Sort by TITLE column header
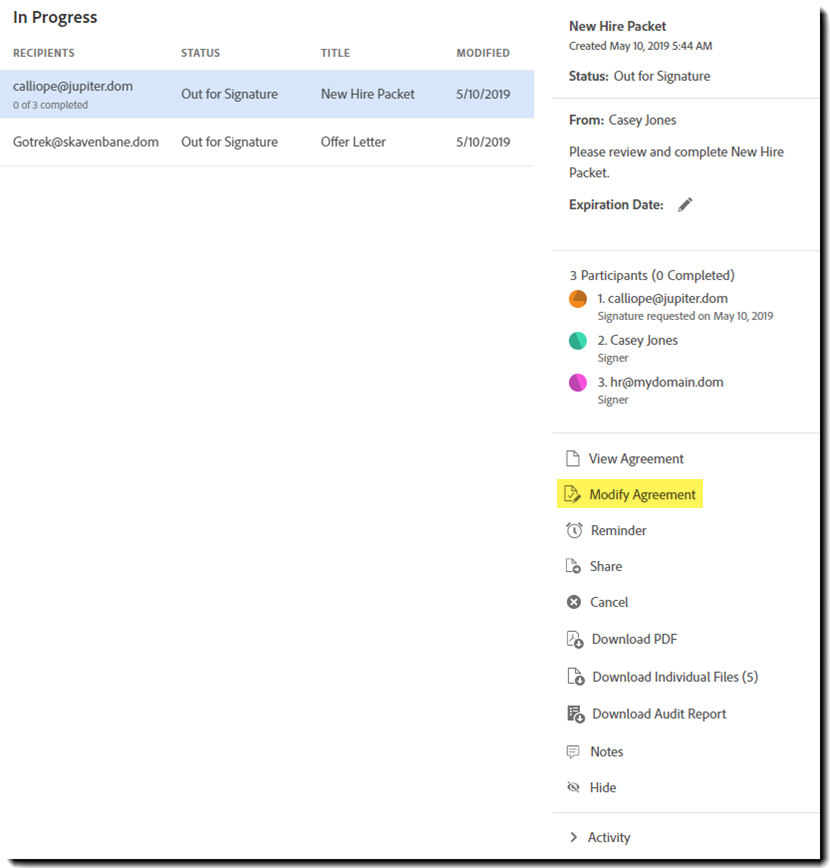Viewport: 830px width, 868px height. click(335, 53)
